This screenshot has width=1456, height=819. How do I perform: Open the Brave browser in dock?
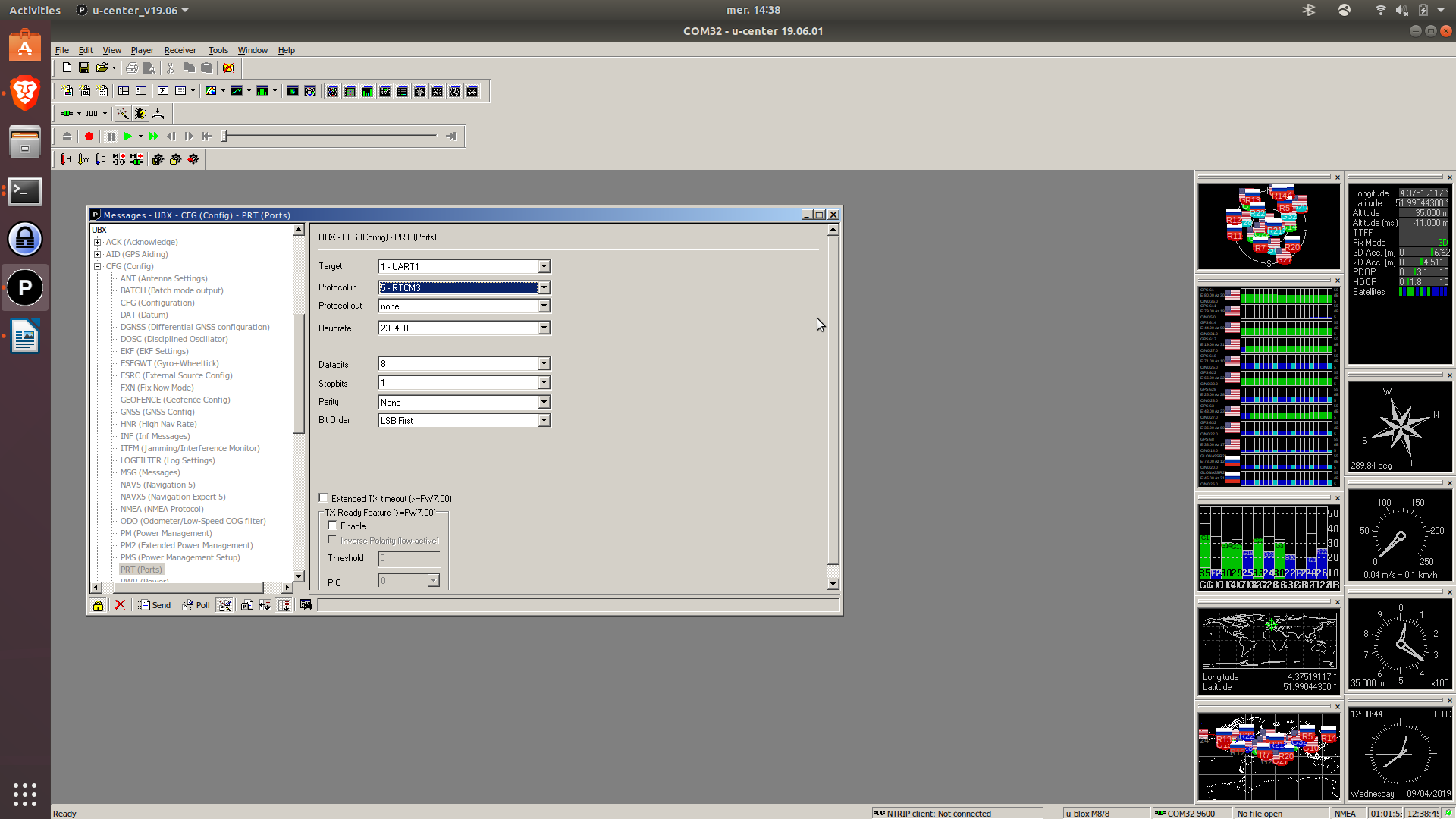[x=25, y=93]
